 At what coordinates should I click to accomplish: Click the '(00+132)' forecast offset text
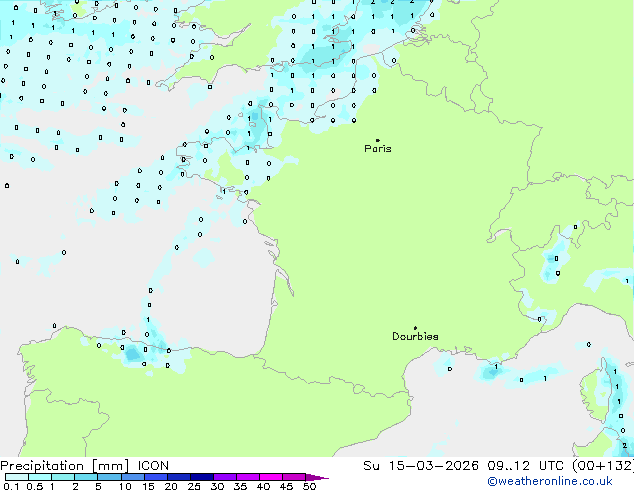(x=603, y=466)
